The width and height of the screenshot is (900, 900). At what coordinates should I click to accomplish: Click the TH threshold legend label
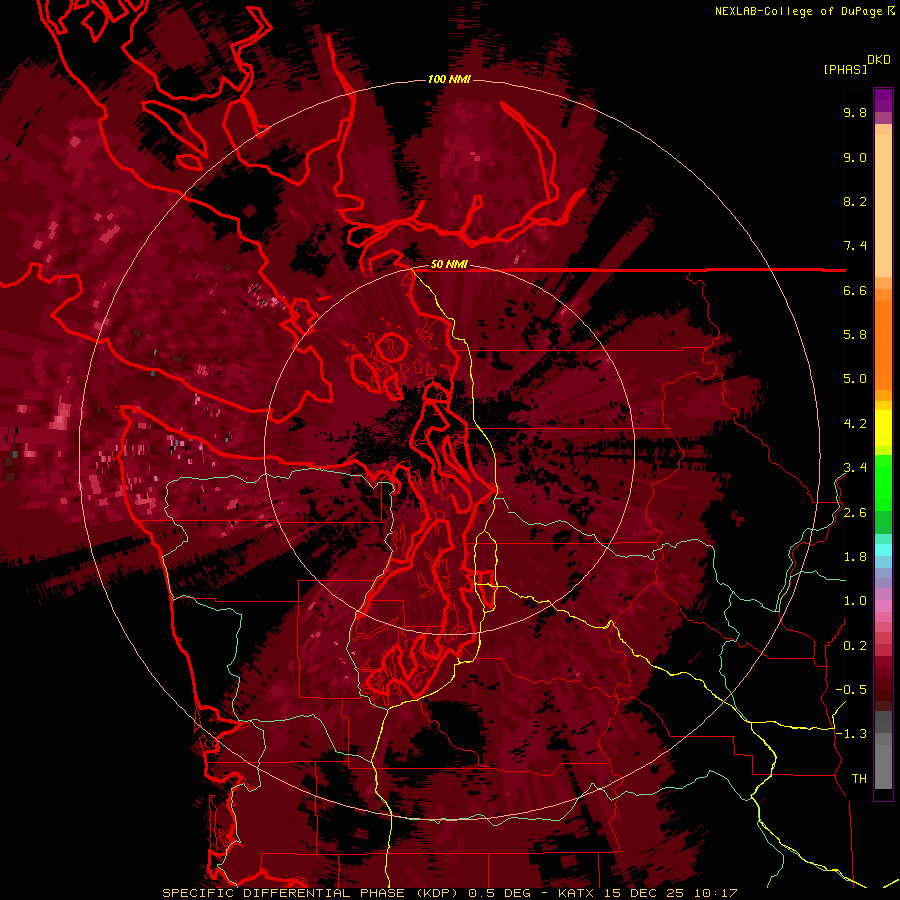[859, 779]
